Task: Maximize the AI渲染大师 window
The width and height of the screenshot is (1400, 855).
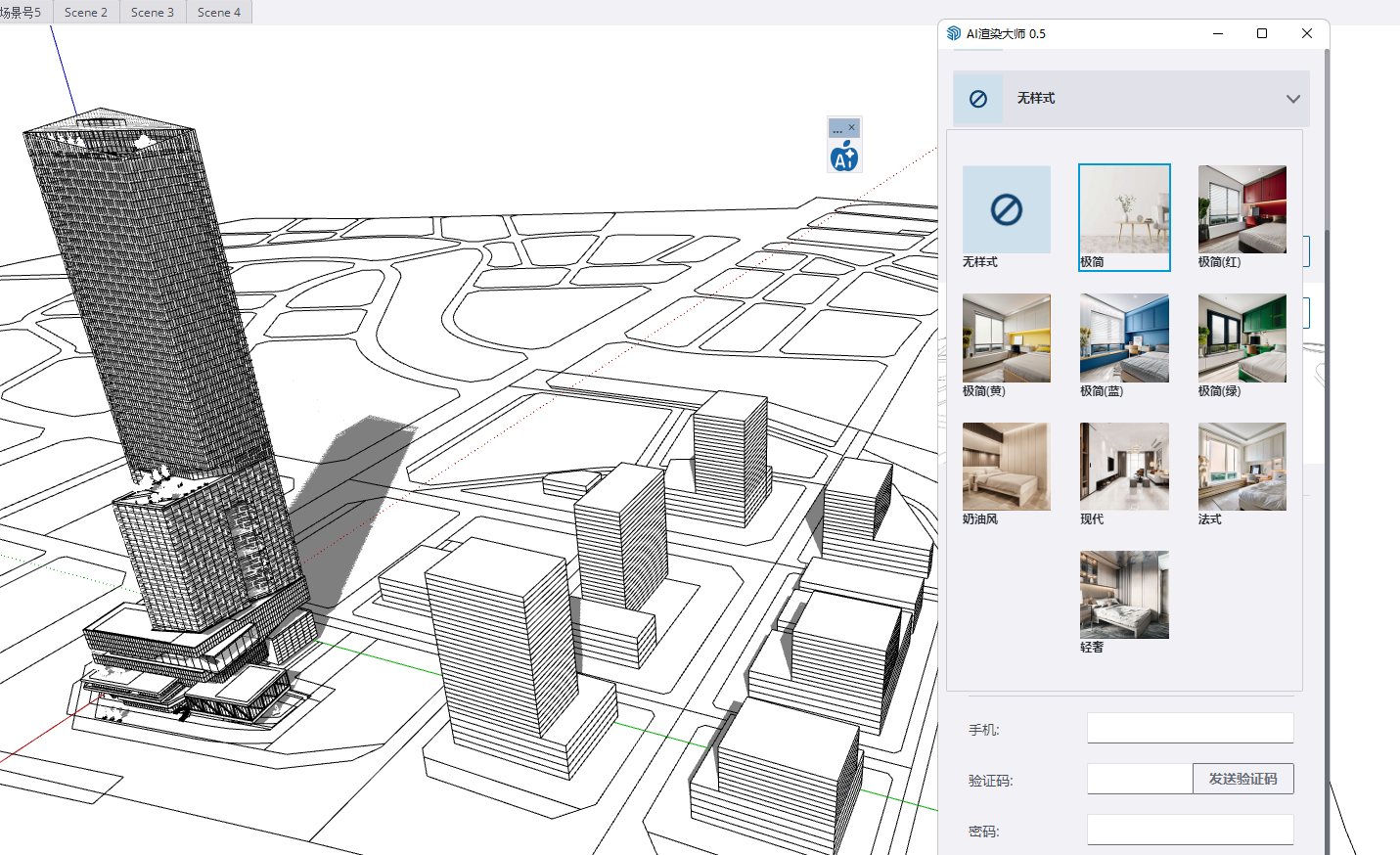Action: pyautogui.click(x=1262, y=33)
